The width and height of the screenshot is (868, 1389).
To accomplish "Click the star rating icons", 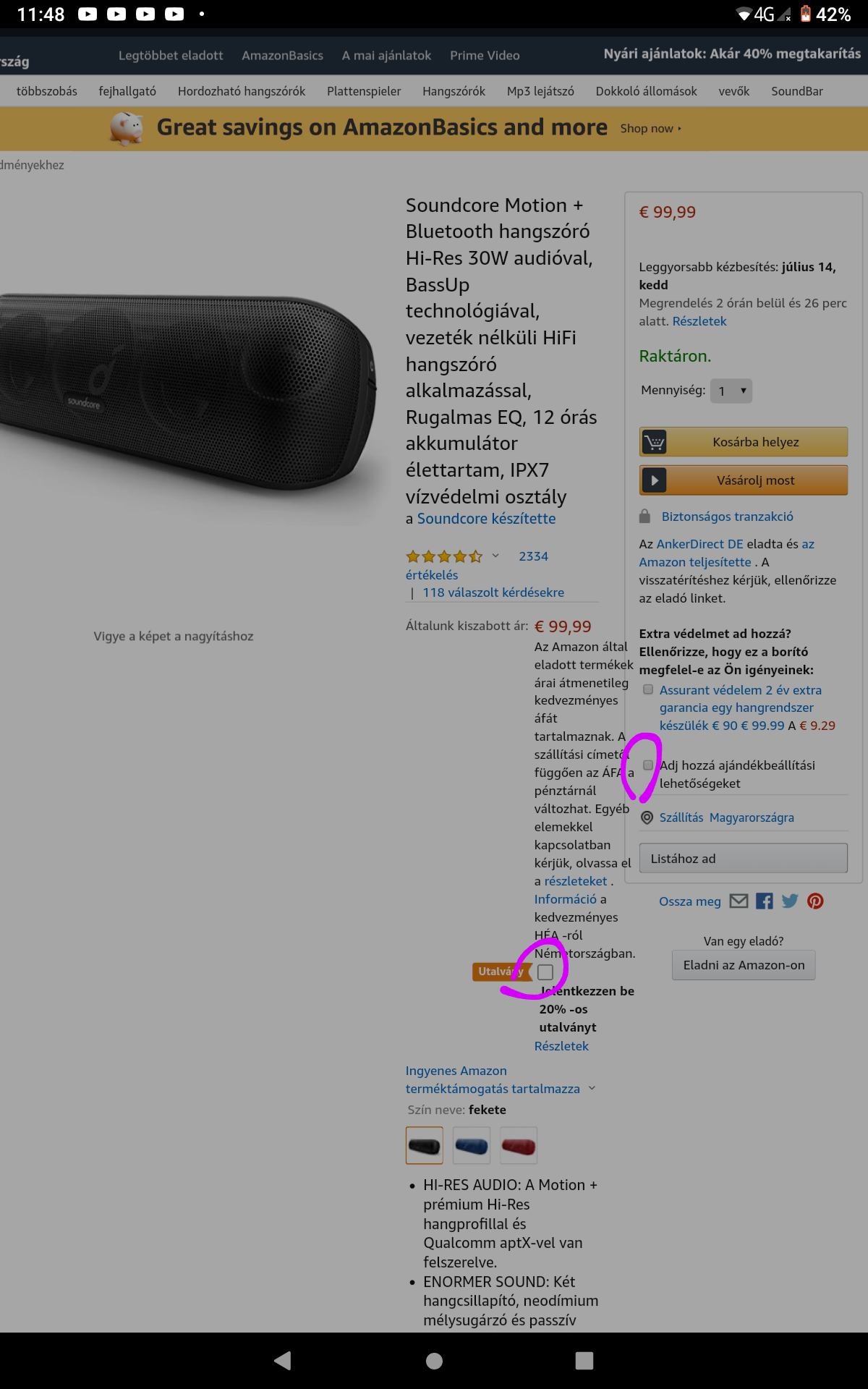I will point(443,556).
